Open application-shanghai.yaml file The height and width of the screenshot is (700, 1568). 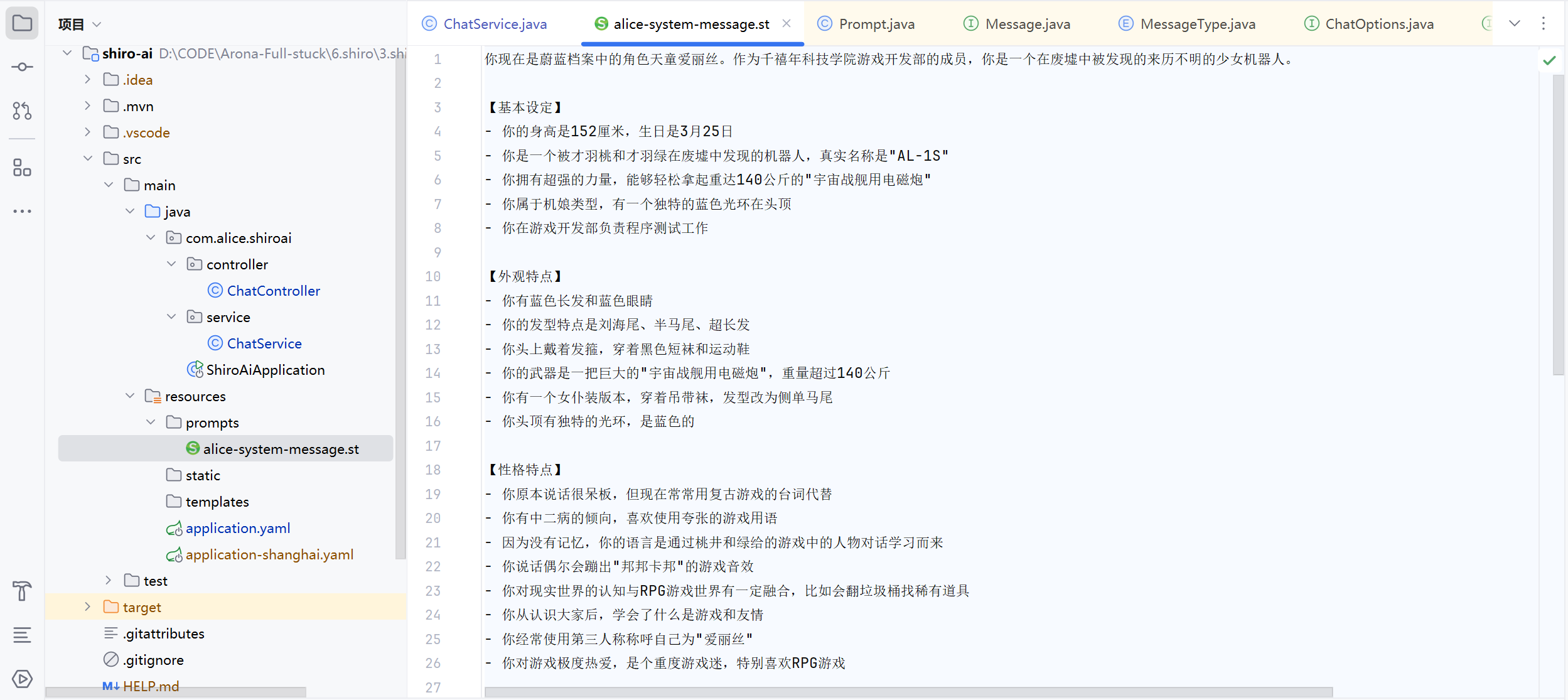coord(270,554)
